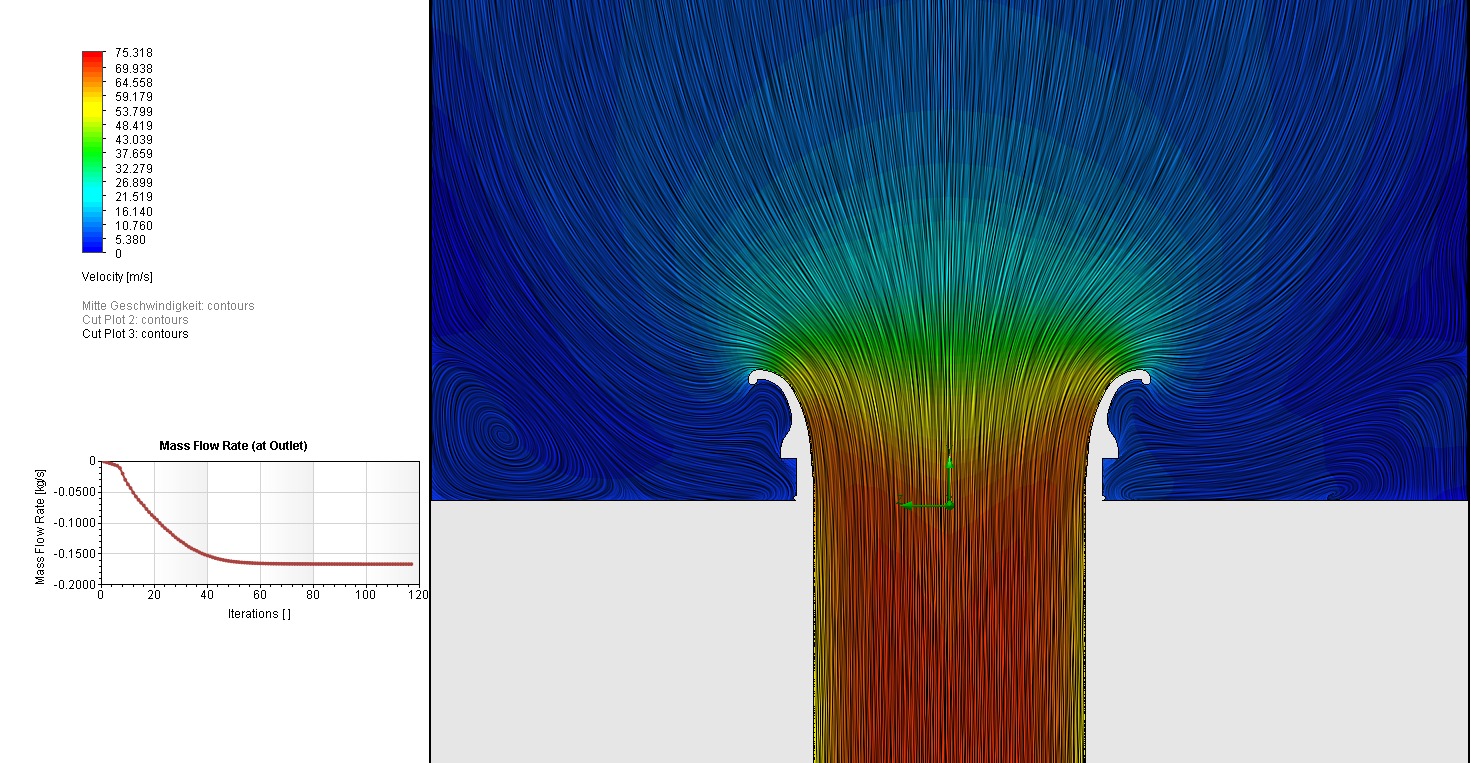Select the minimum legend value 0
Image resolution: width=1471 pixels, height=763 pixels.
click(x=119, y=254)
